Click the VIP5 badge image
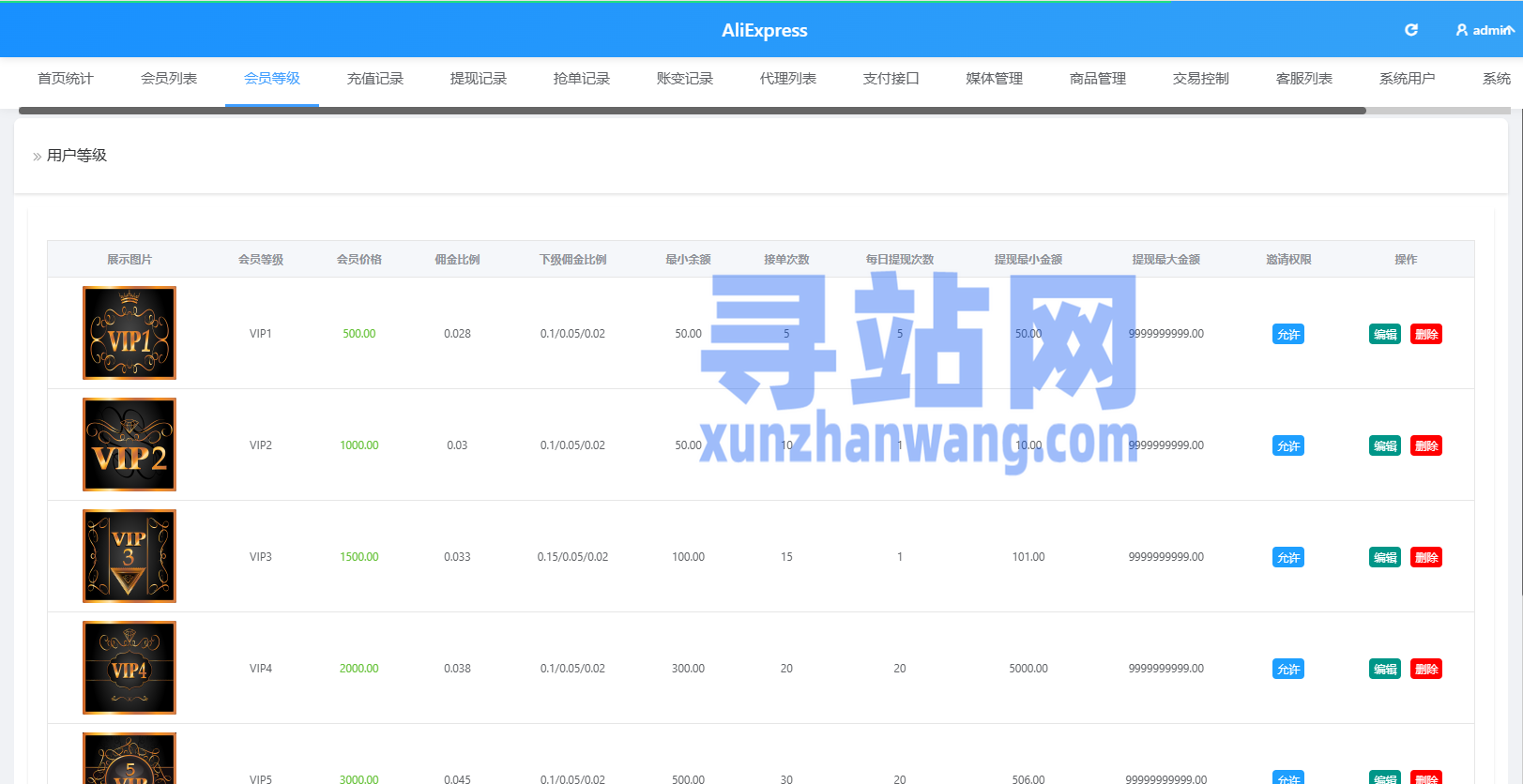 tap(129, 759)
